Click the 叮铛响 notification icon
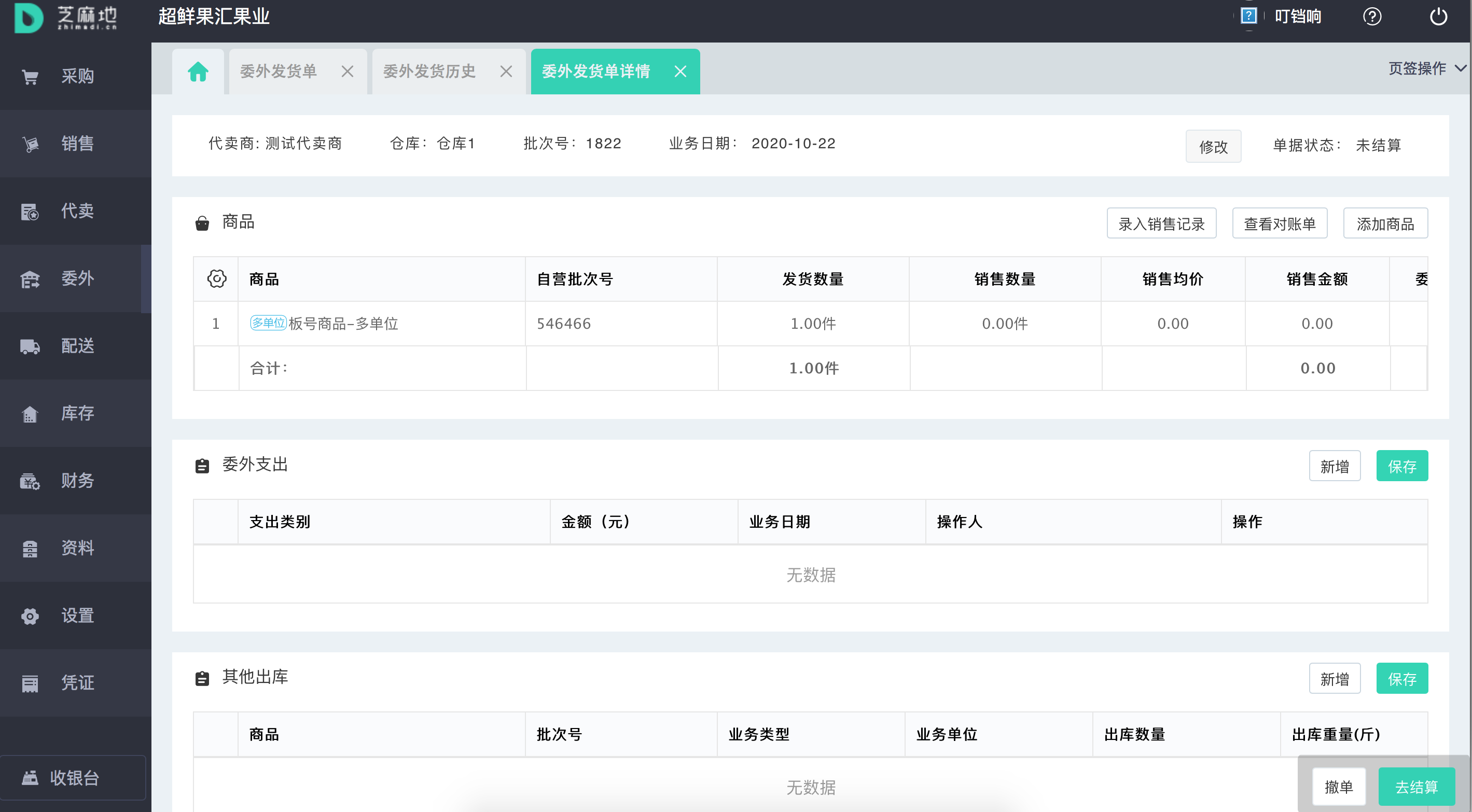The width and height of the screenshot is (1472, 812). 1248,16
